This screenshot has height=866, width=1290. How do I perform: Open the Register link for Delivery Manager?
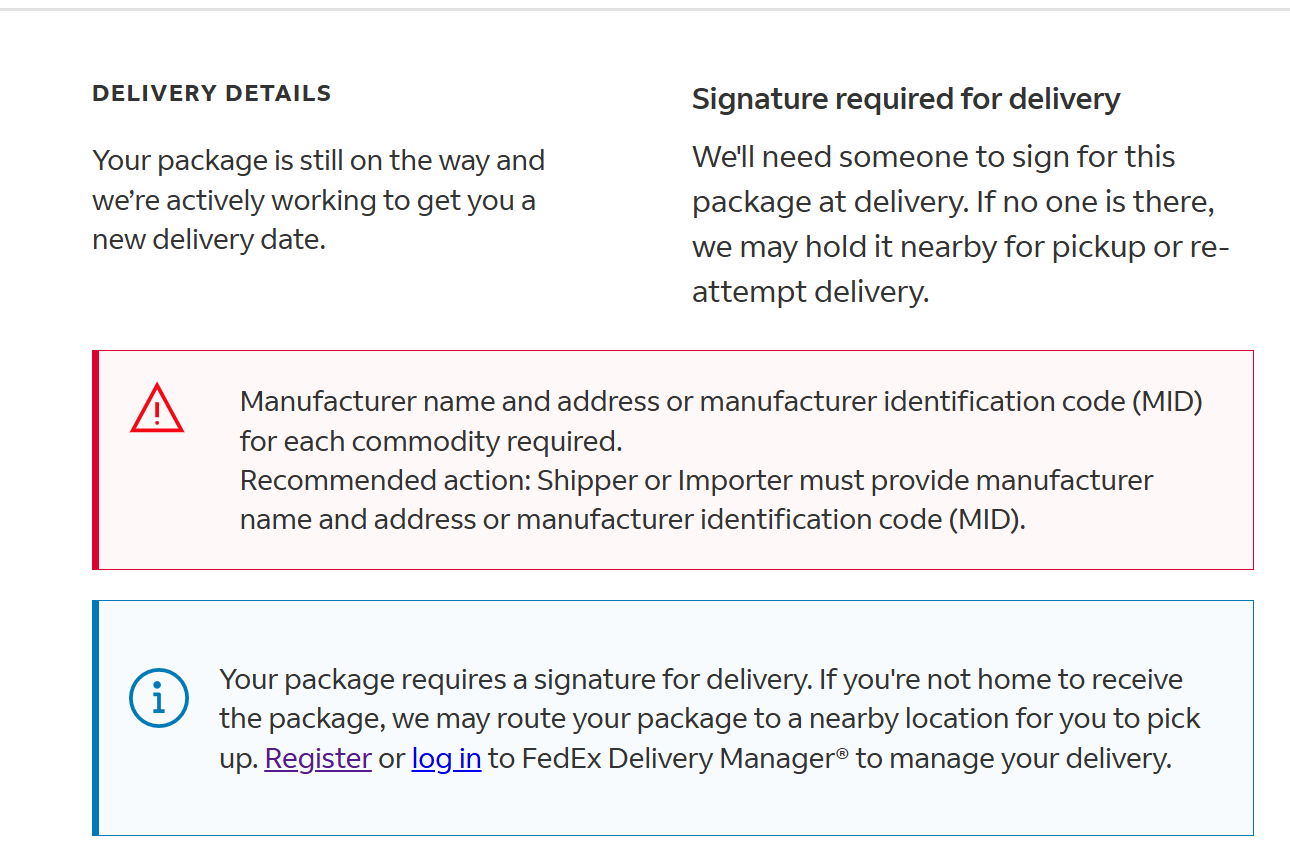point(318,759)
